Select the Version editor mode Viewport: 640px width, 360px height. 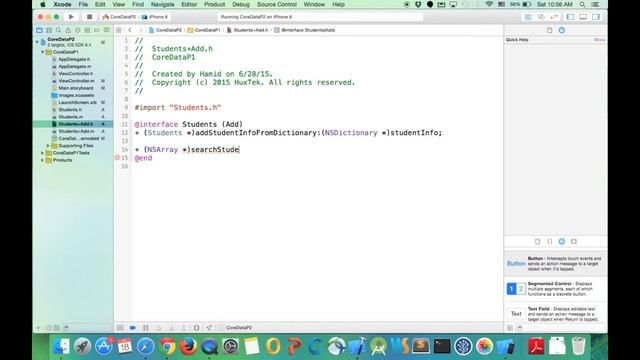[554, 17]
